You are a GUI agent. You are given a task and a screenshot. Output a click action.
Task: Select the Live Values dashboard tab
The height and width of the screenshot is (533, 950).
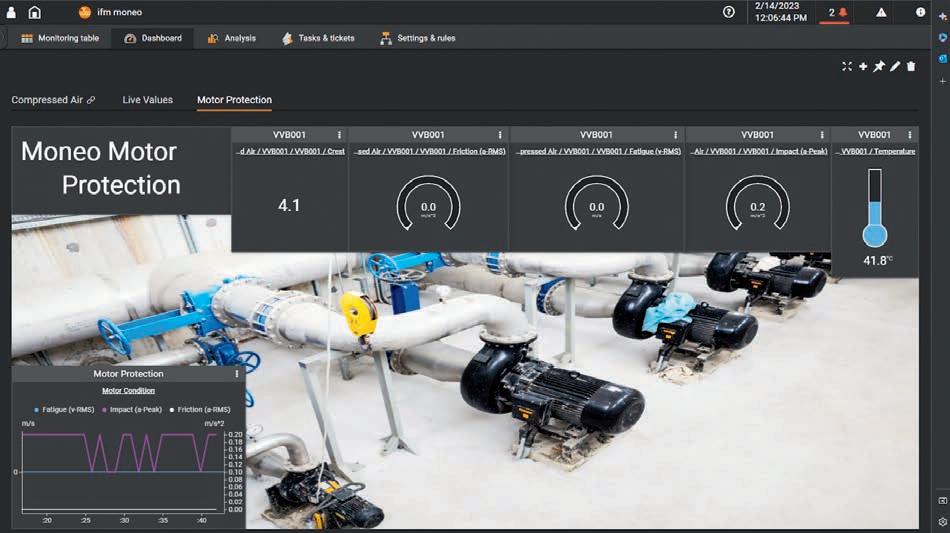(147, 100)
